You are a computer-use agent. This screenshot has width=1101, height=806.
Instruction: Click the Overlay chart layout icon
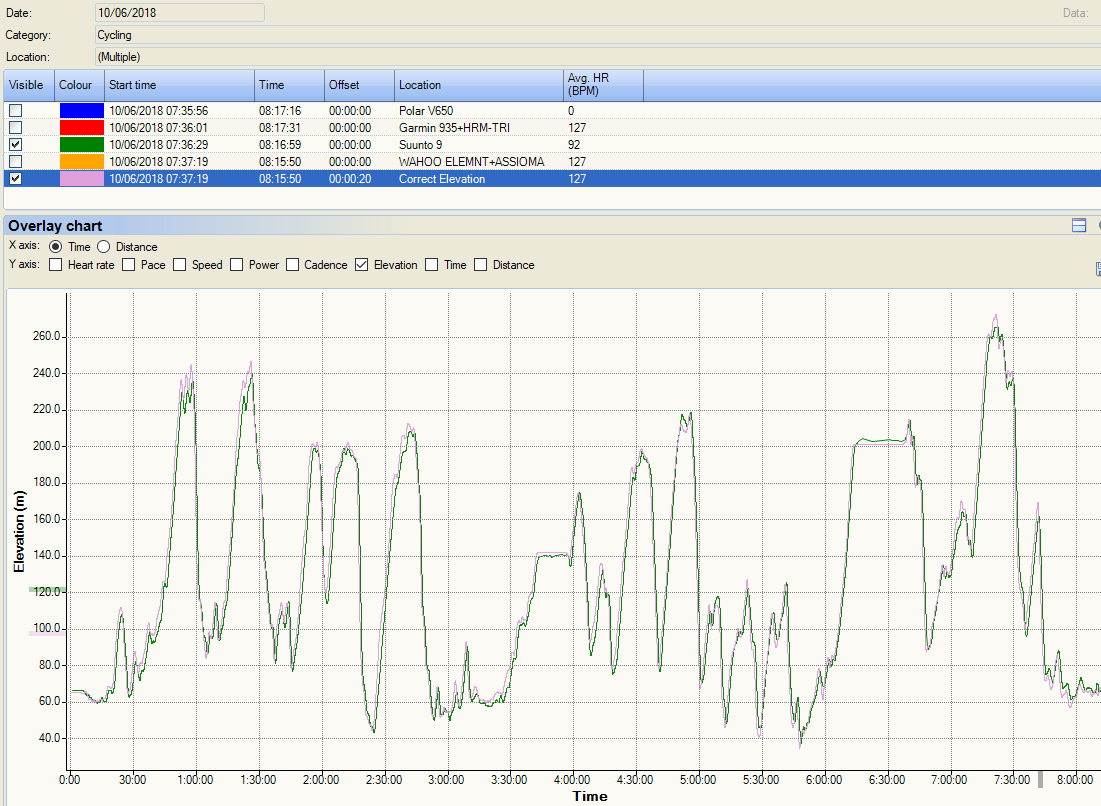(1078, 225)
